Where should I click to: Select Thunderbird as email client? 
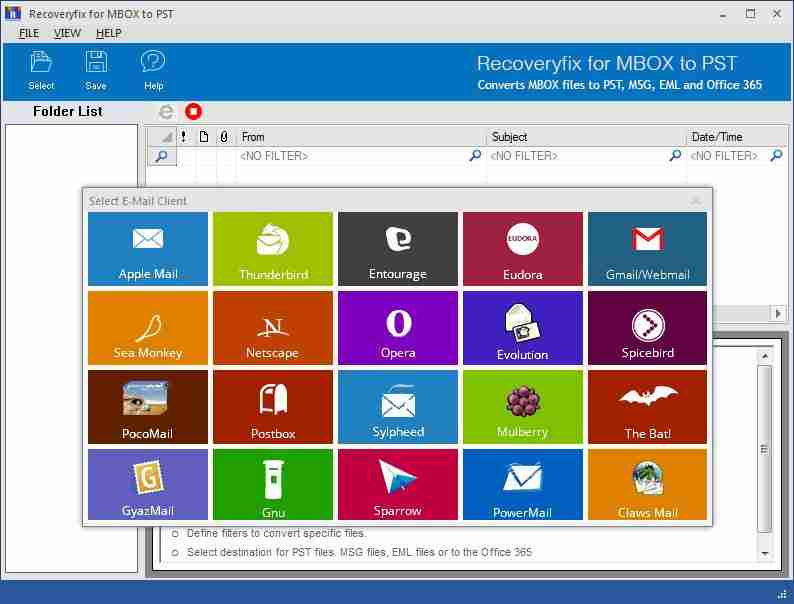[x=273, y=249]
